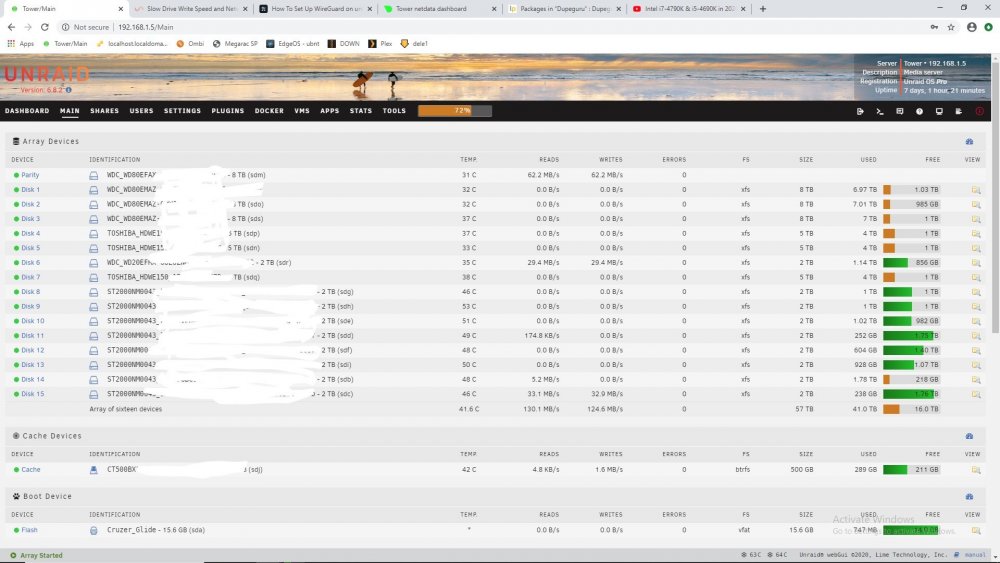Browse Disk 6 contents via folder icon
The image size is (1000, 563).
[976, 263]
